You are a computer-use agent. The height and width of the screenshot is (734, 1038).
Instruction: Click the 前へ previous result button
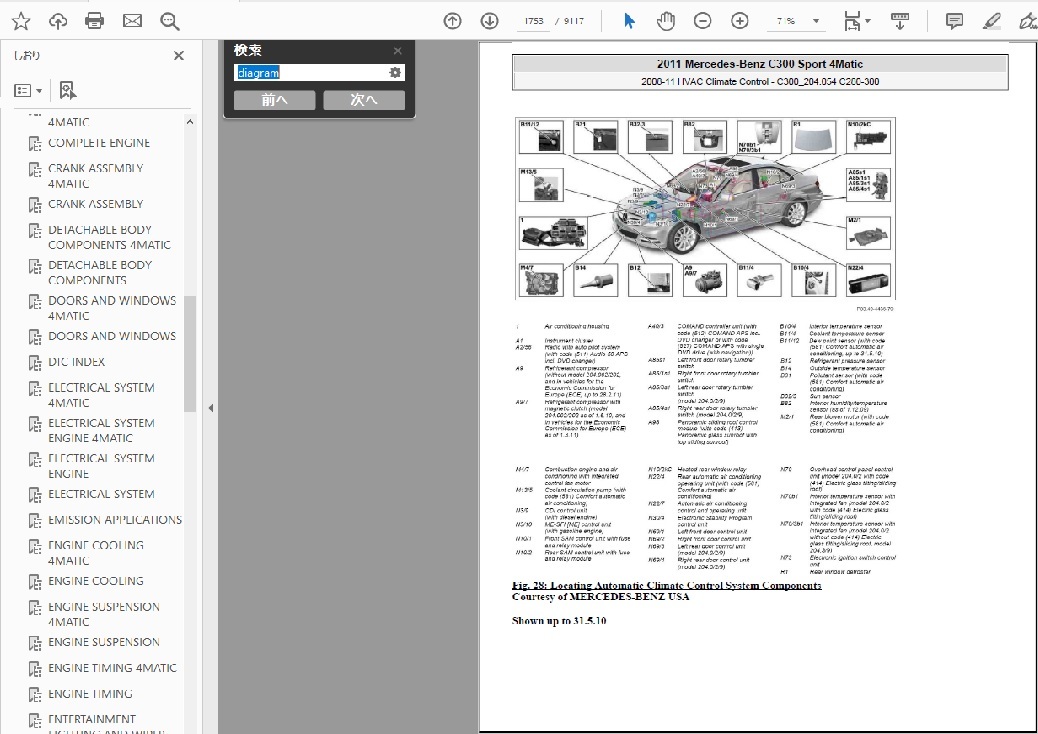tap(275, 100)
